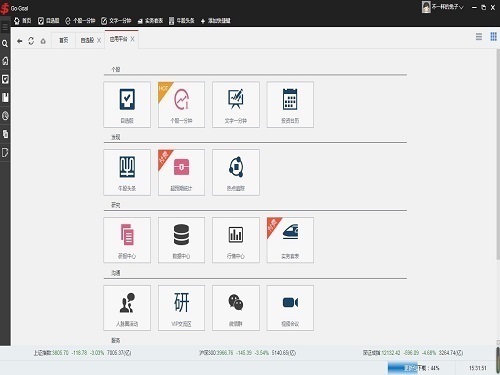500x375 pixels.
Task: Close the second tab, 自选股
Action: coord(99,40)
